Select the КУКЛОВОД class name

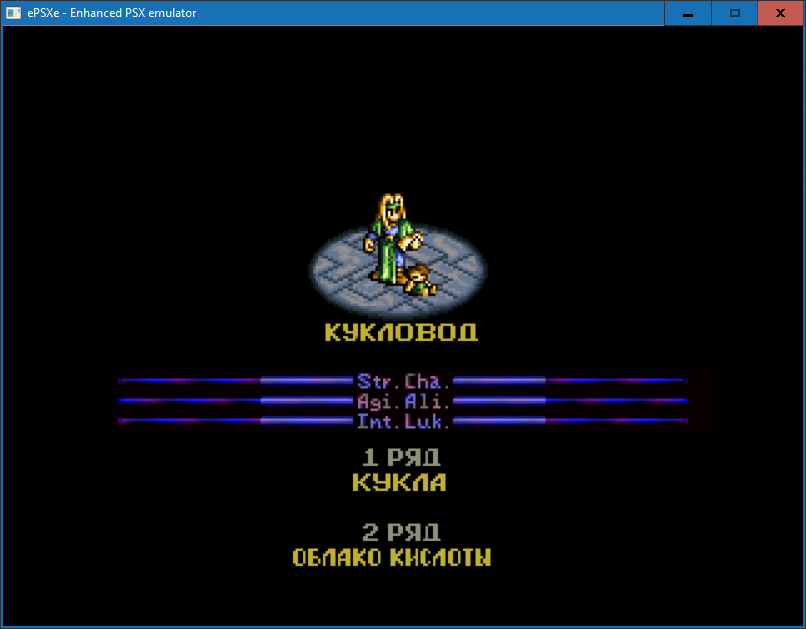point(401,332)
